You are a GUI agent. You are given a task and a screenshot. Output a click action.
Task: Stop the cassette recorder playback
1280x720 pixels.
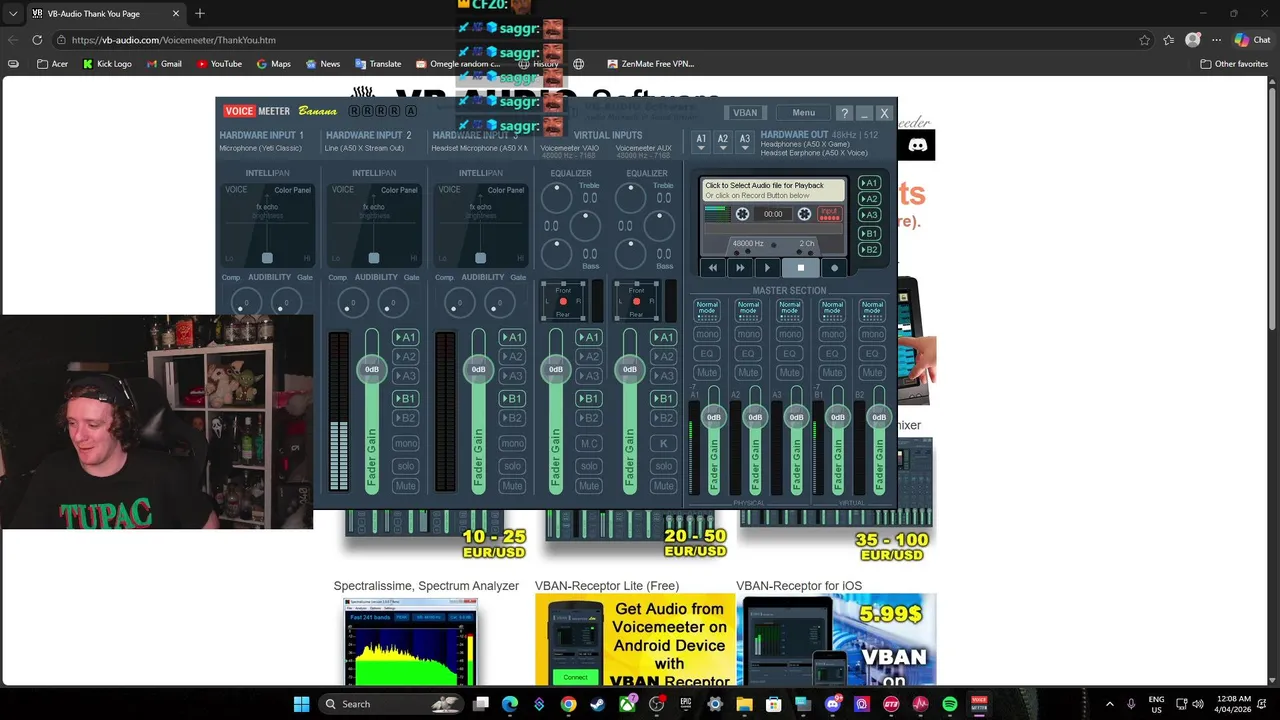(x=800, y=267)
